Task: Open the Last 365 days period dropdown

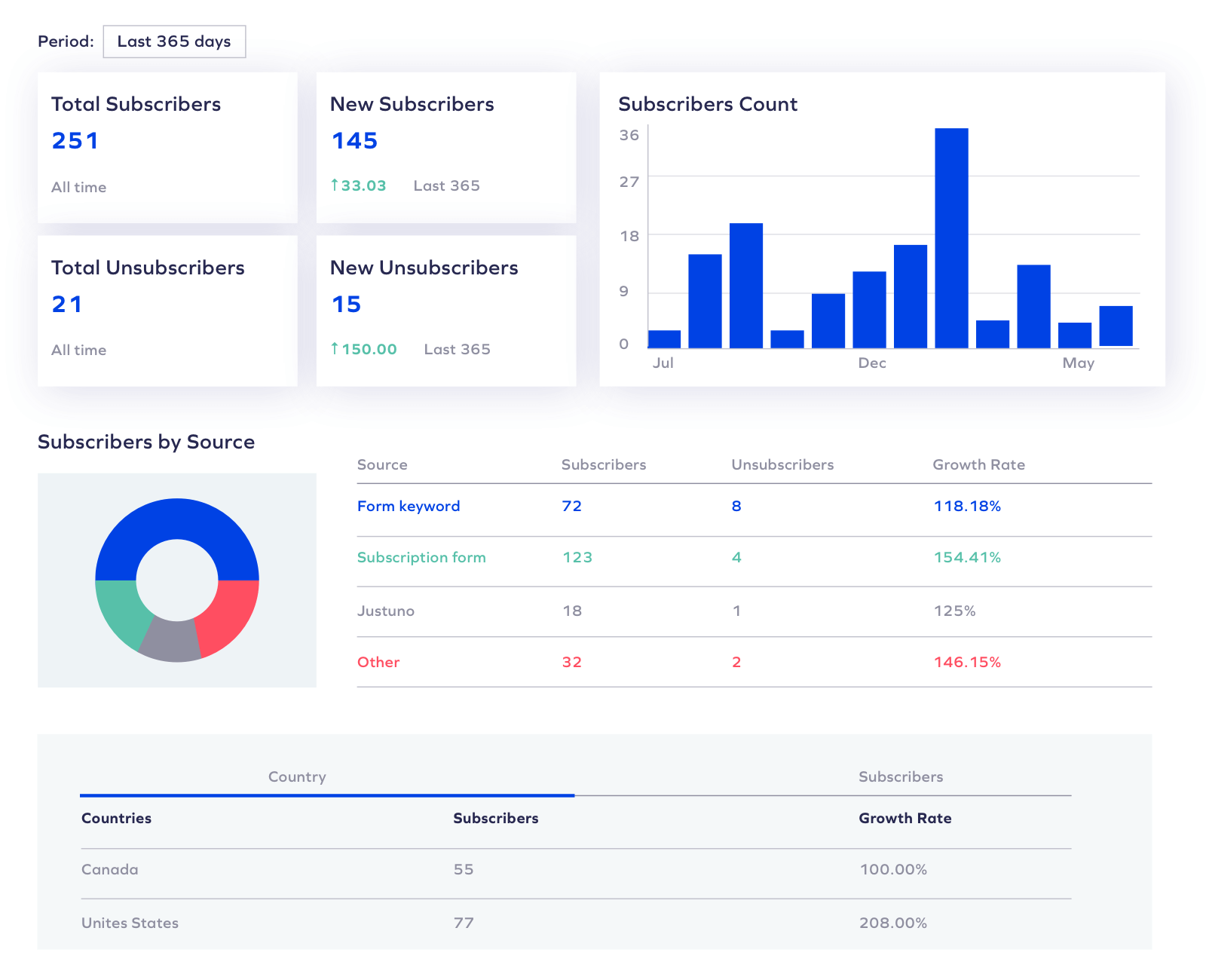Action: coord(174,41)
